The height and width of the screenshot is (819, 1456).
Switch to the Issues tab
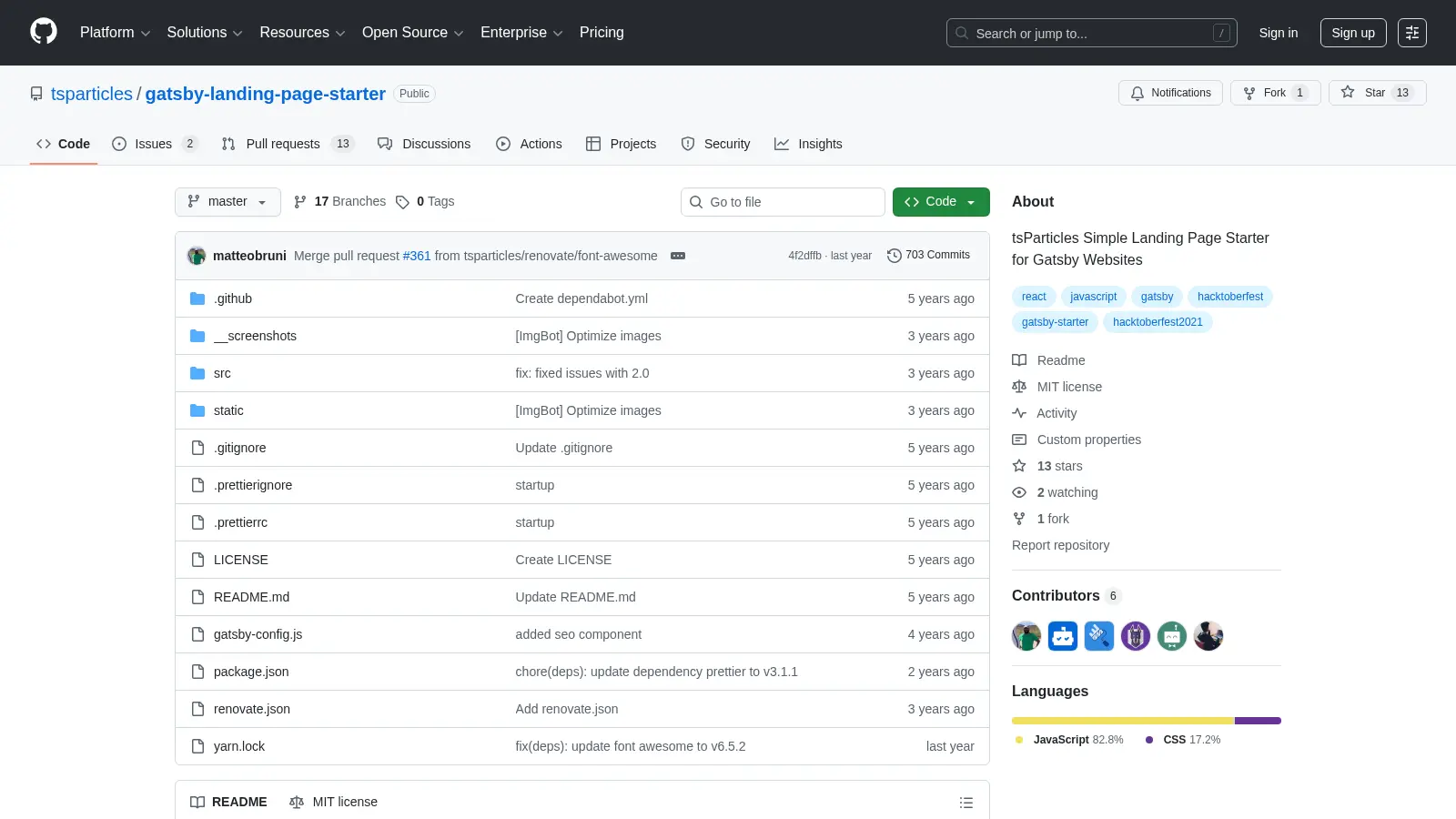154,144
